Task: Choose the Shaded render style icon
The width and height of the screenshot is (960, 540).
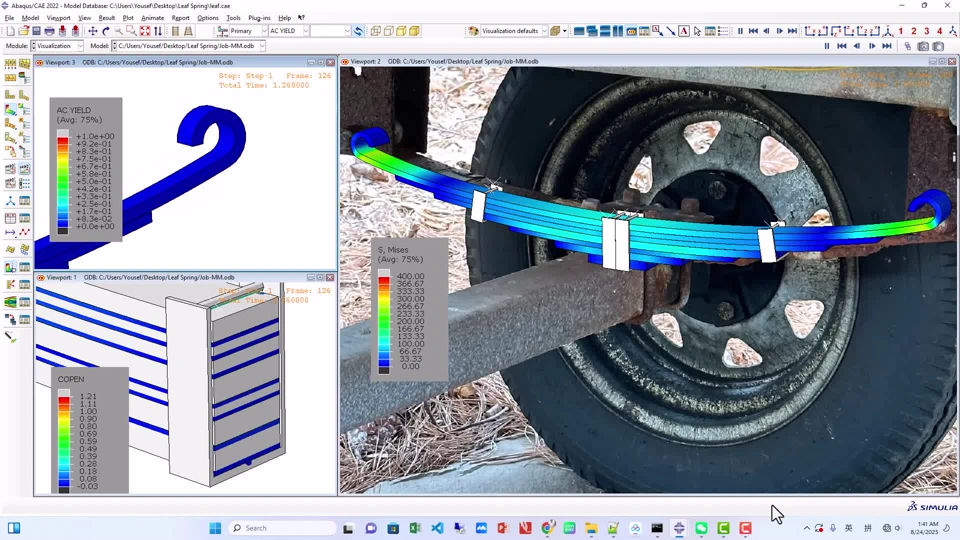Action: click(414, 31)
